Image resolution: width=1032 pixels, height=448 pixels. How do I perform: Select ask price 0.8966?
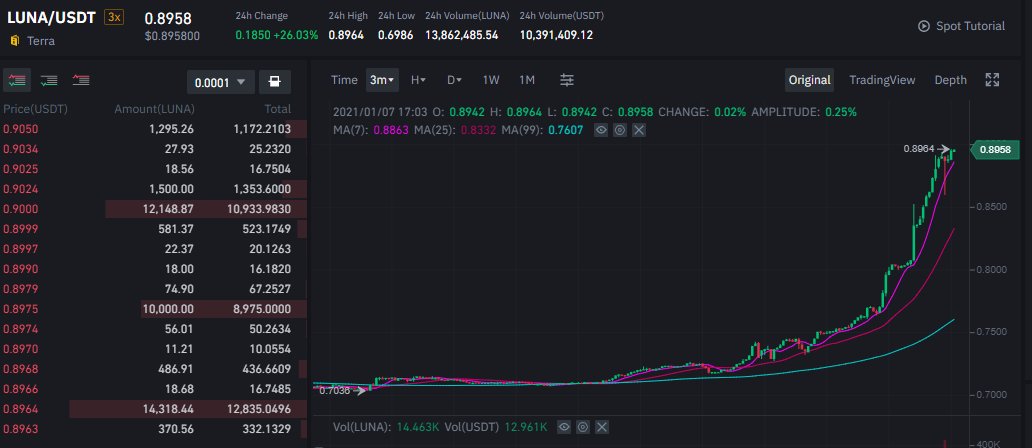coord(20,389)
